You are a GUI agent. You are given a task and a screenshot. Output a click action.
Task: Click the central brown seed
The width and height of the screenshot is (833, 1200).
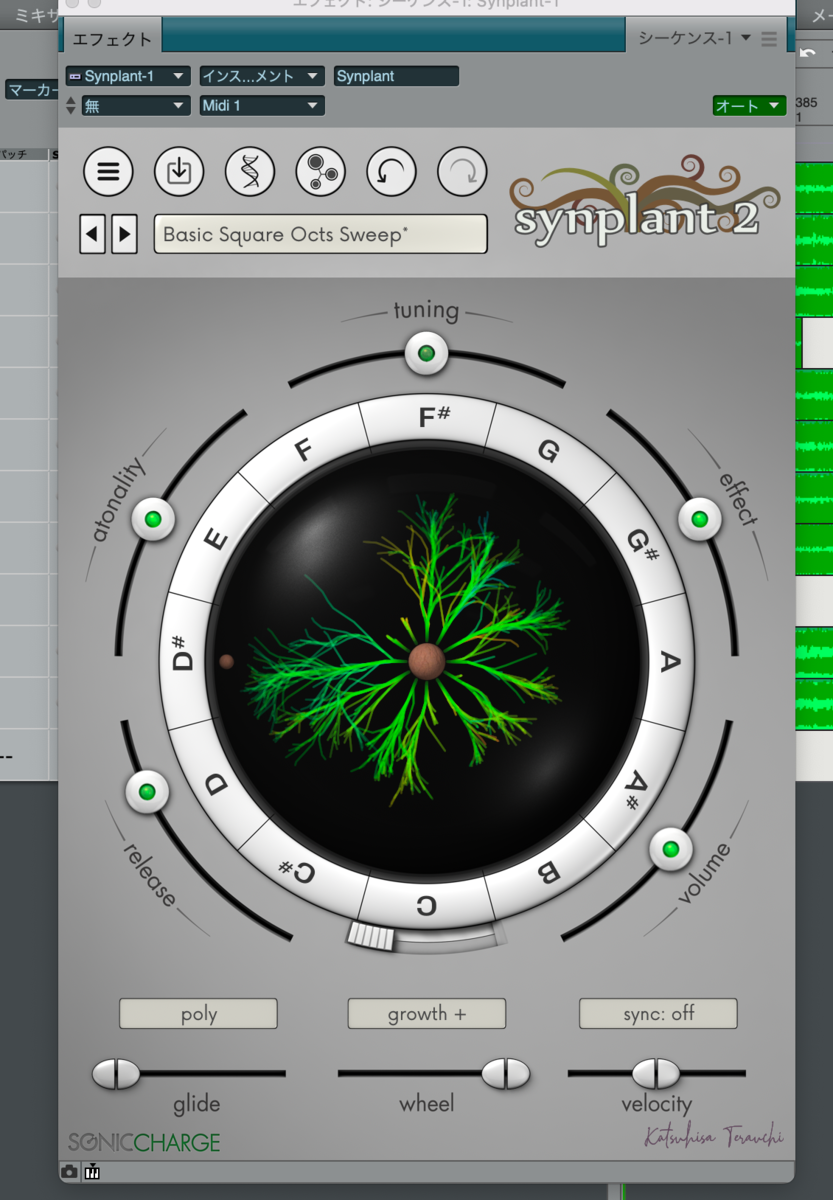427,662
